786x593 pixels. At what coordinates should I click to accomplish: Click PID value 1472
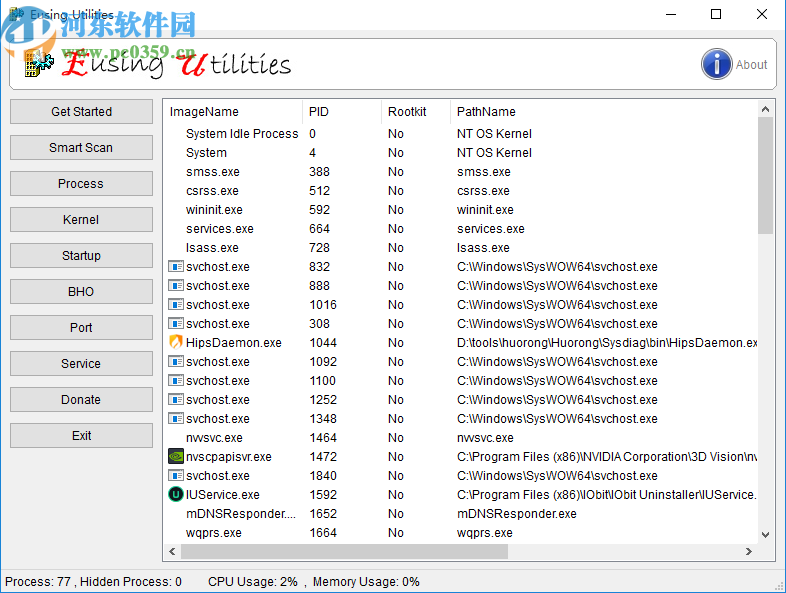point(323,457)
